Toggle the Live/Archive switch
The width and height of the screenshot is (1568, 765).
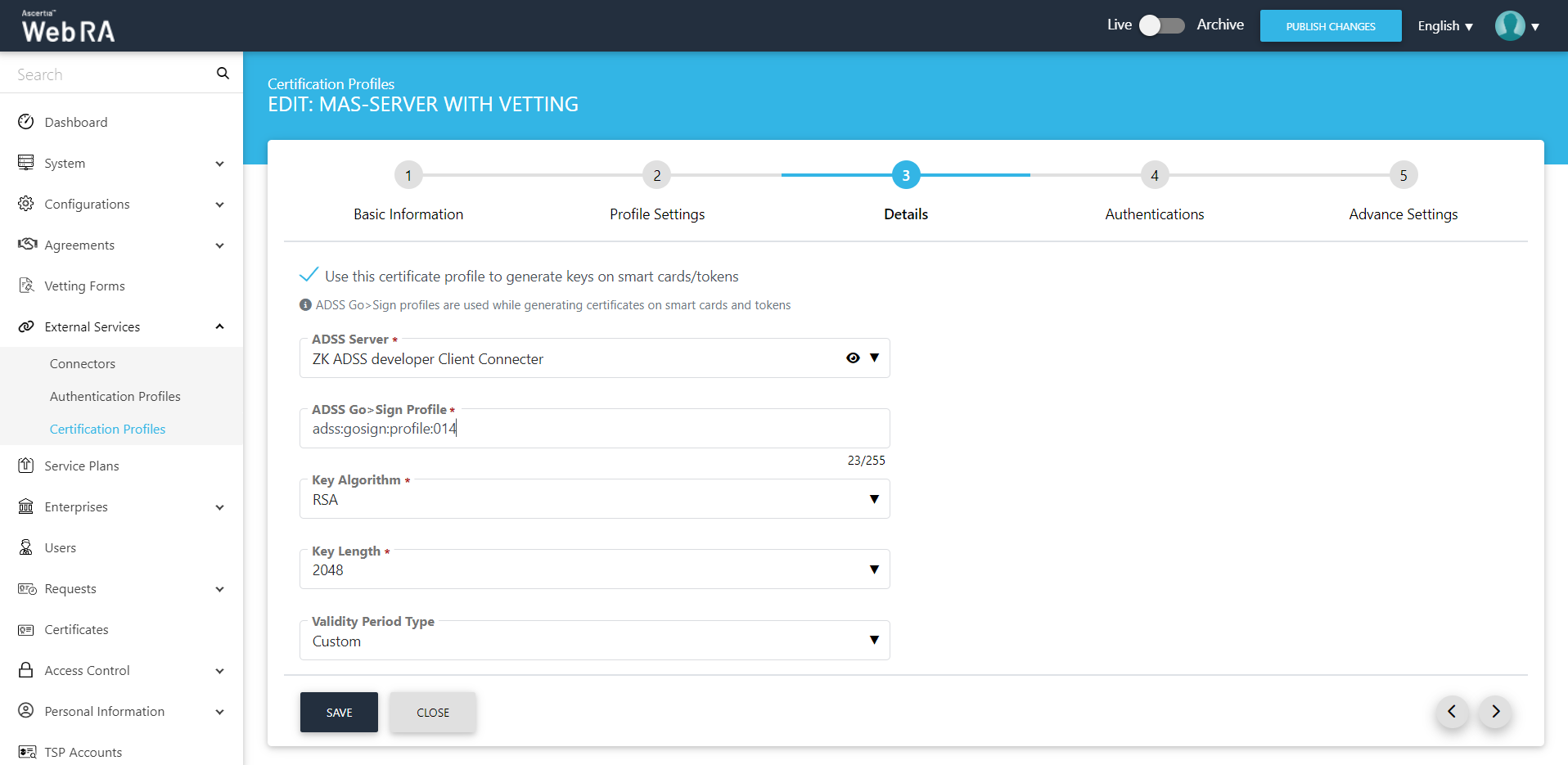(1162, 25)
